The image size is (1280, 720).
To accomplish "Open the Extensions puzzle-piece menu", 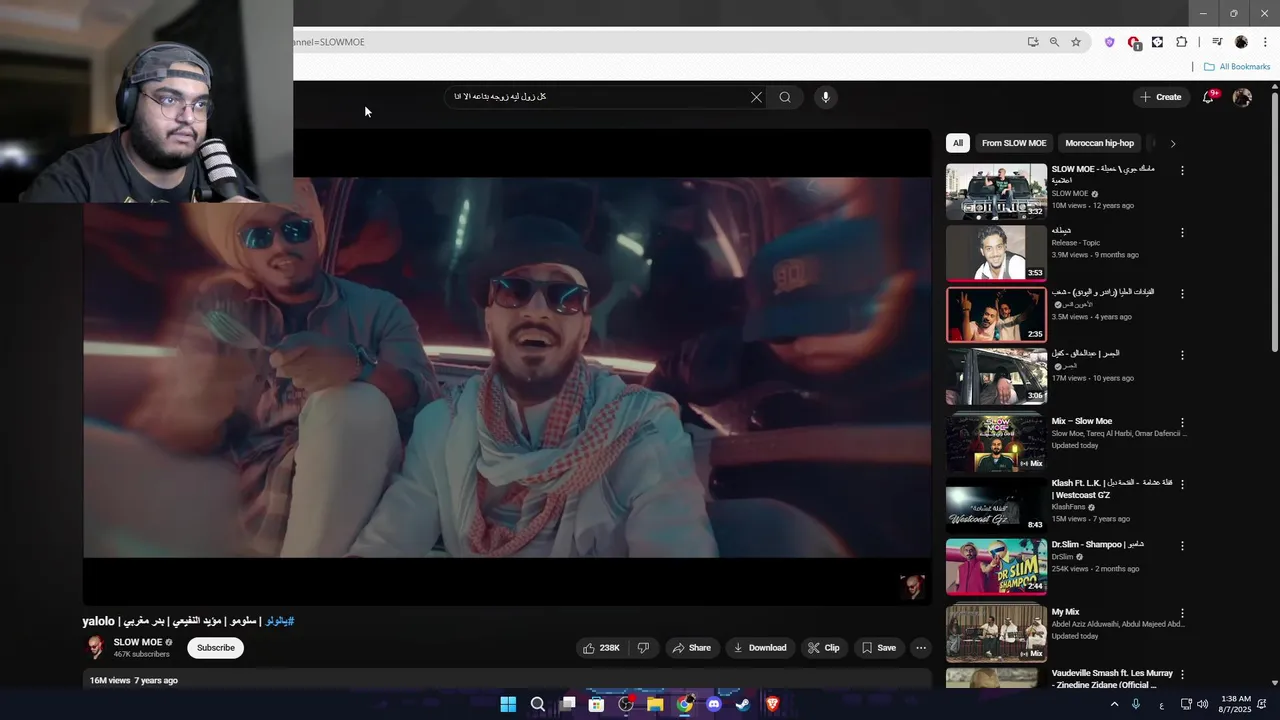I will 1181,42.
